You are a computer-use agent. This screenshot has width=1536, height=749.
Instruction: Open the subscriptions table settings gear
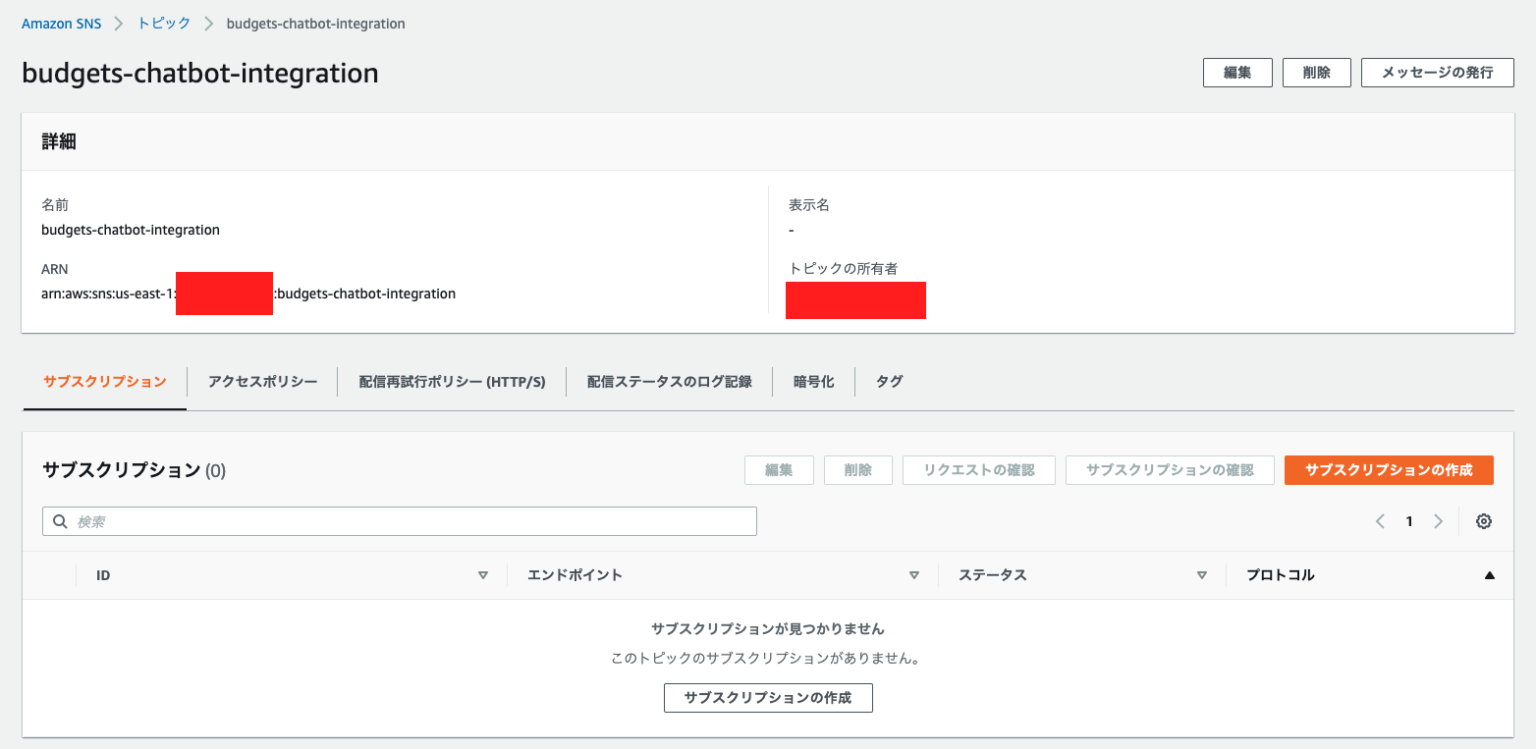pyautogui.click(x=1484, y=521)
